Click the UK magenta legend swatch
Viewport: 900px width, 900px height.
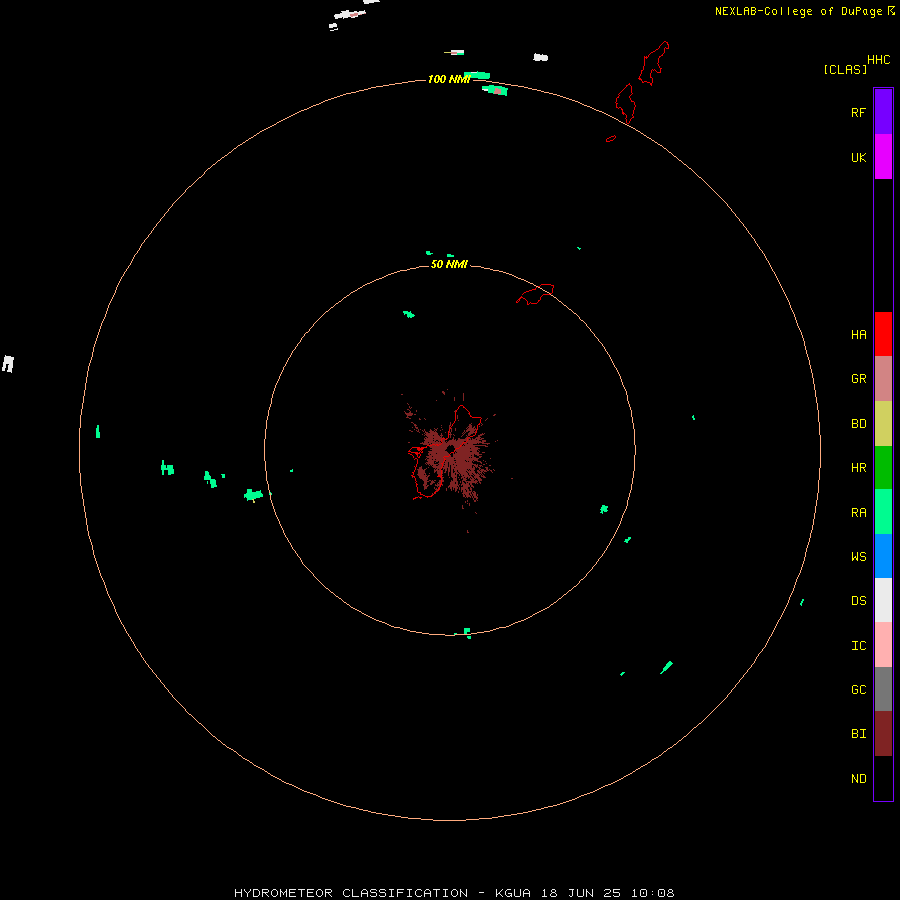point(883,156)
